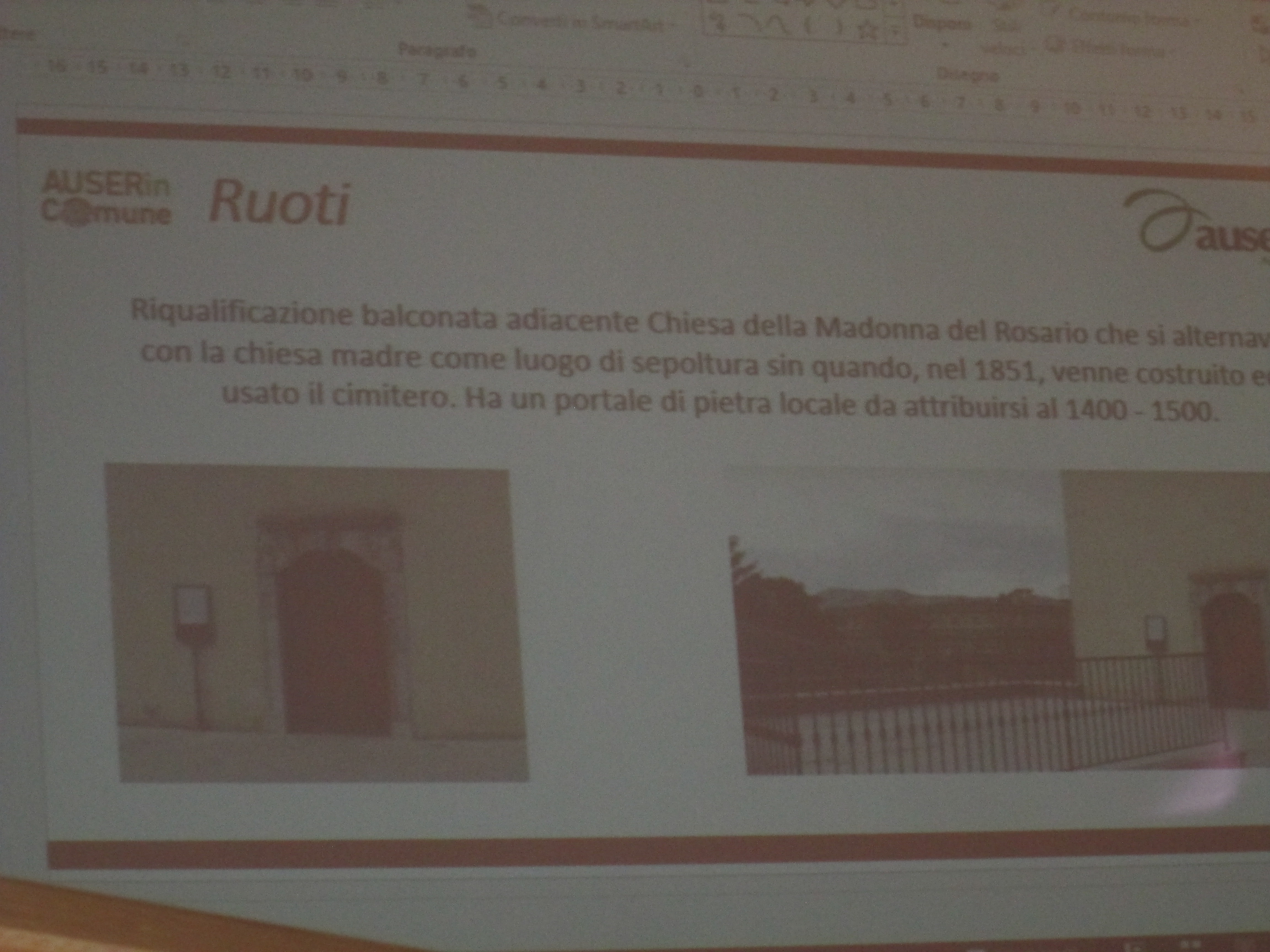Open the Contorno forma dropdown
Viewport: 1270px width, 952px height.
click(1121, 17)
